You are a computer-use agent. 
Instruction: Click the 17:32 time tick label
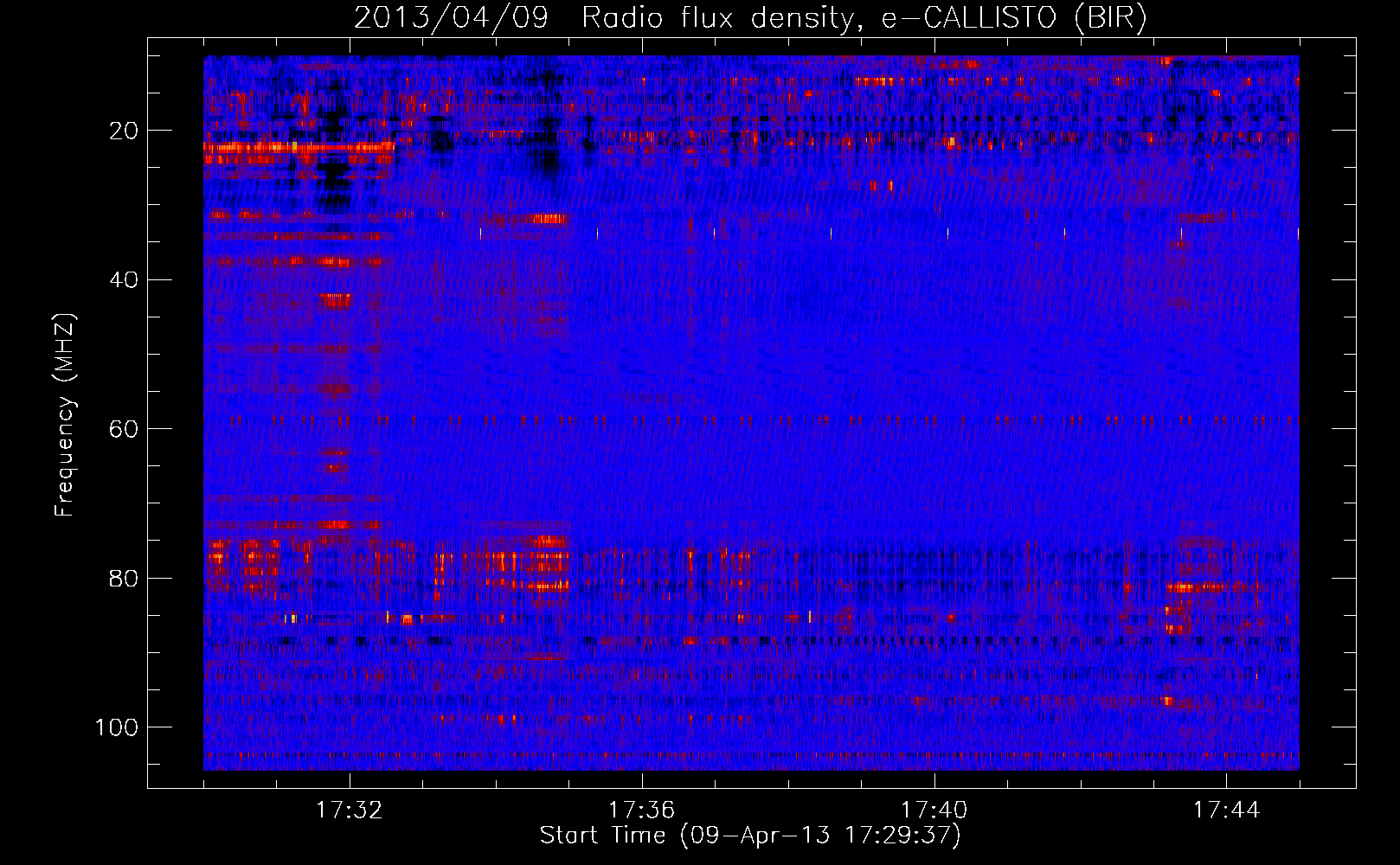[349, 811]
